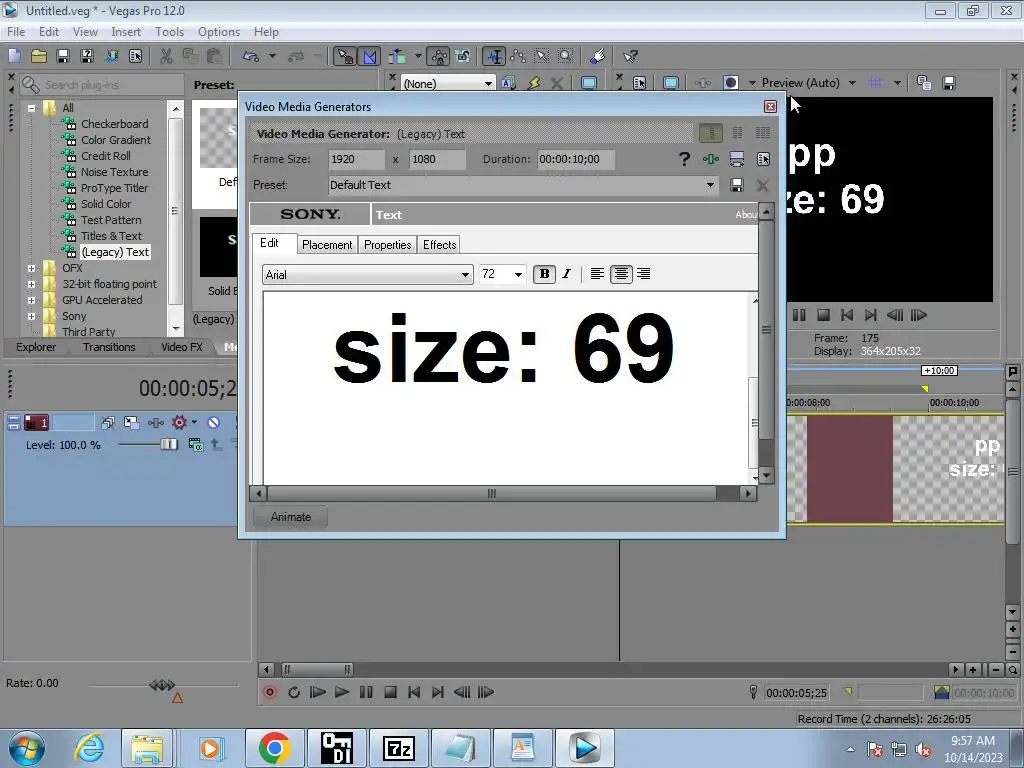
Task: Click the Record button in transport bar
Action: click(270, 692)
